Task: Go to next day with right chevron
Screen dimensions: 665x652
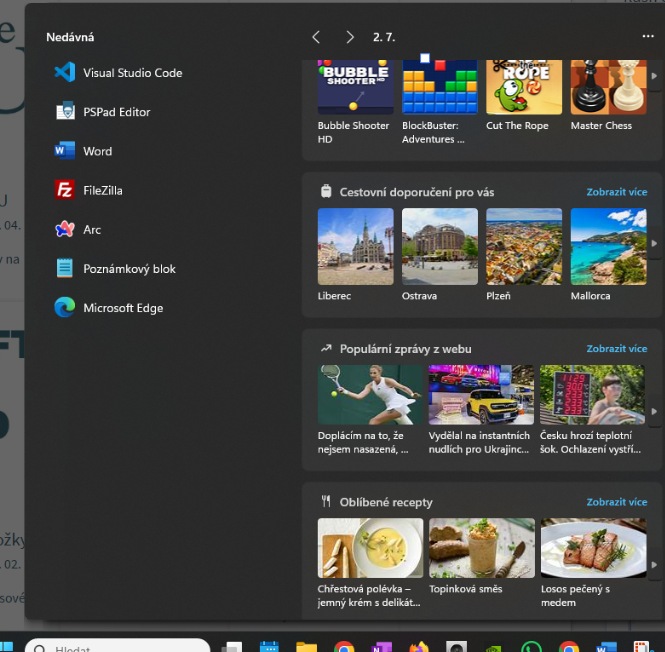Action: click(350, 37)
